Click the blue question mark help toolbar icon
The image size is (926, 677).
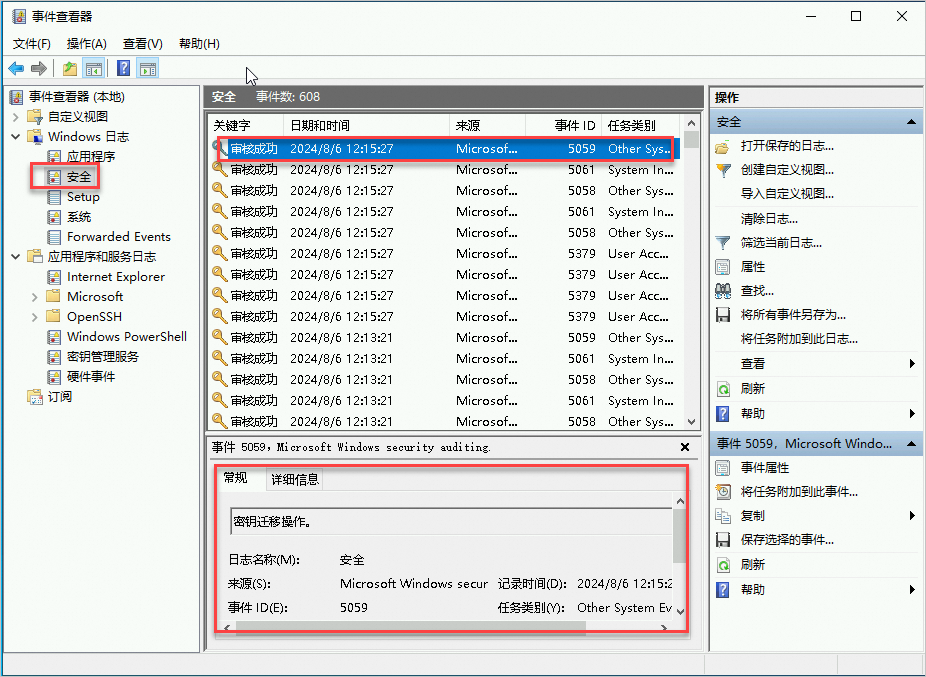pos(122,68)
